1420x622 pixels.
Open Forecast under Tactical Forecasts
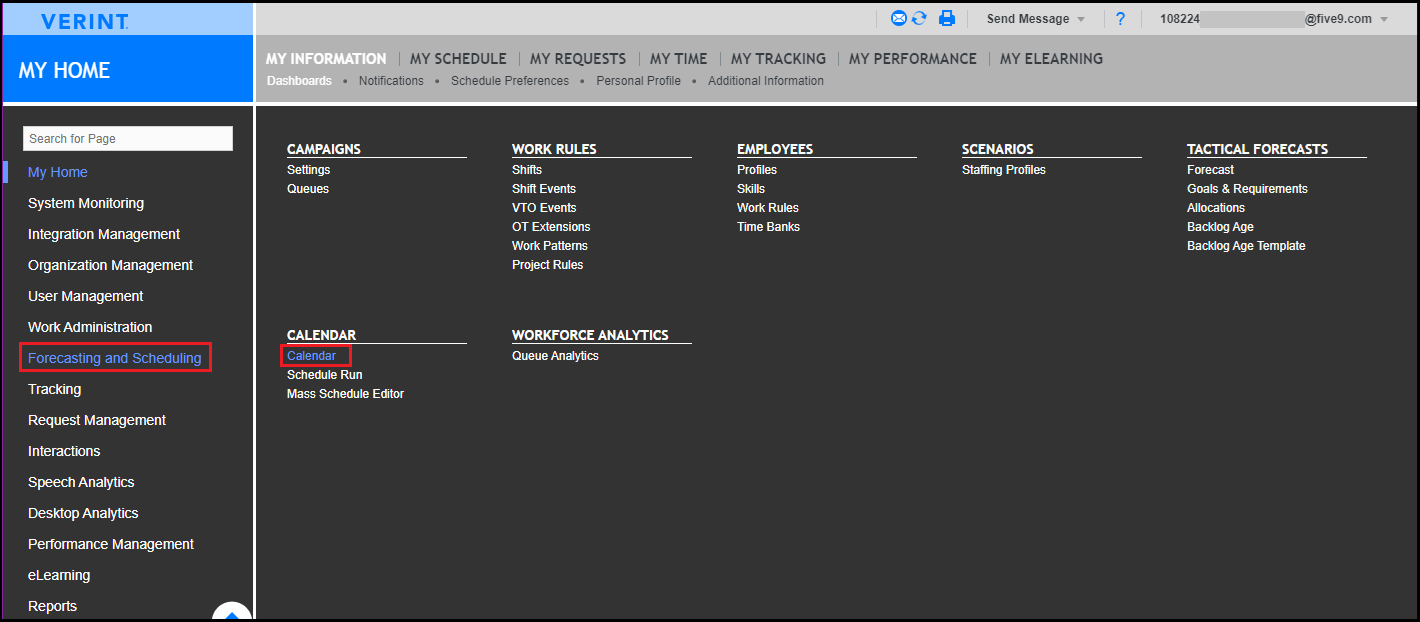1211,170
